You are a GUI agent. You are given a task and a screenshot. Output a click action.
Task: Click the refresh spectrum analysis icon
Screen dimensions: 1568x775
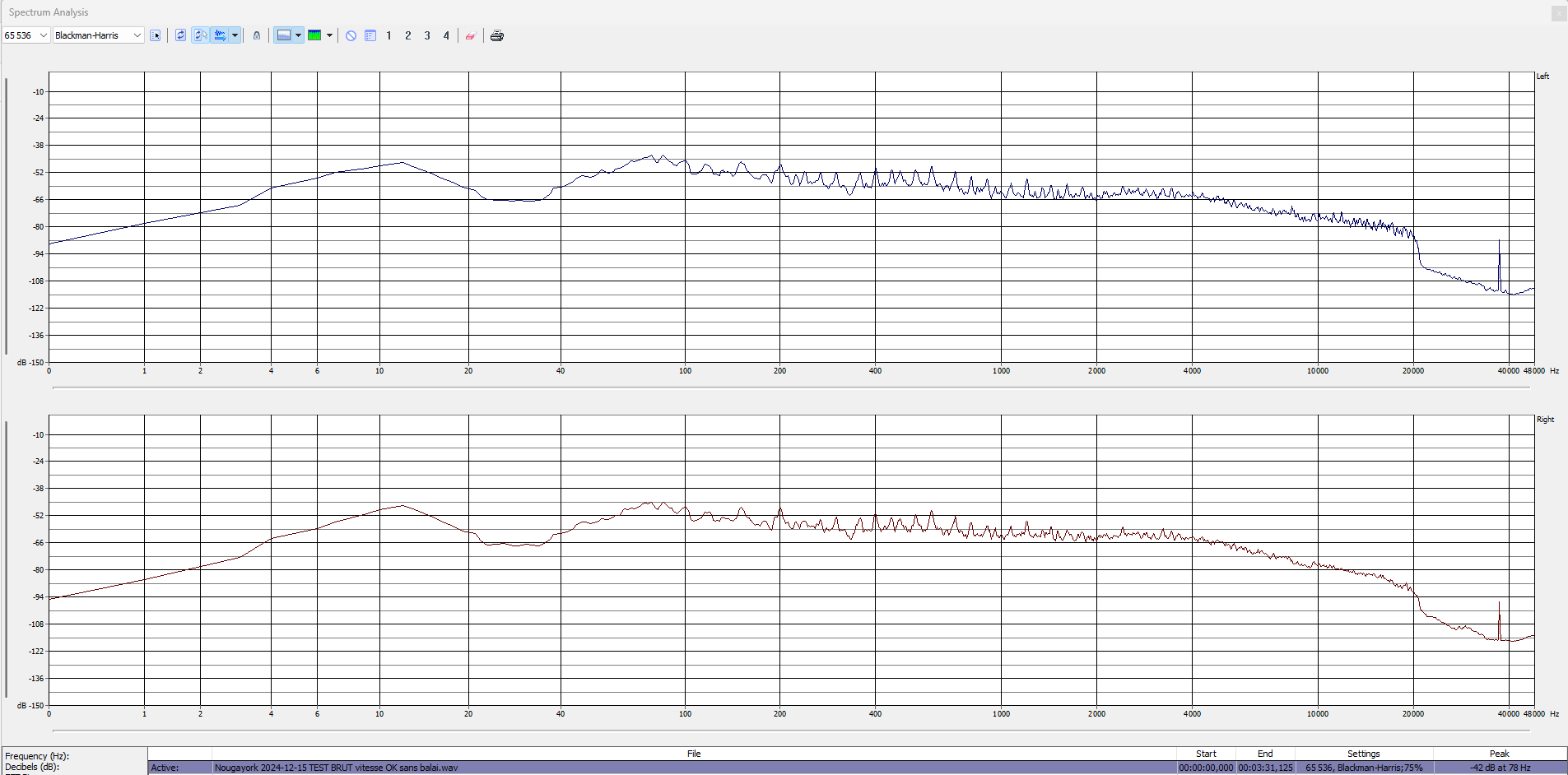[181, 35]
